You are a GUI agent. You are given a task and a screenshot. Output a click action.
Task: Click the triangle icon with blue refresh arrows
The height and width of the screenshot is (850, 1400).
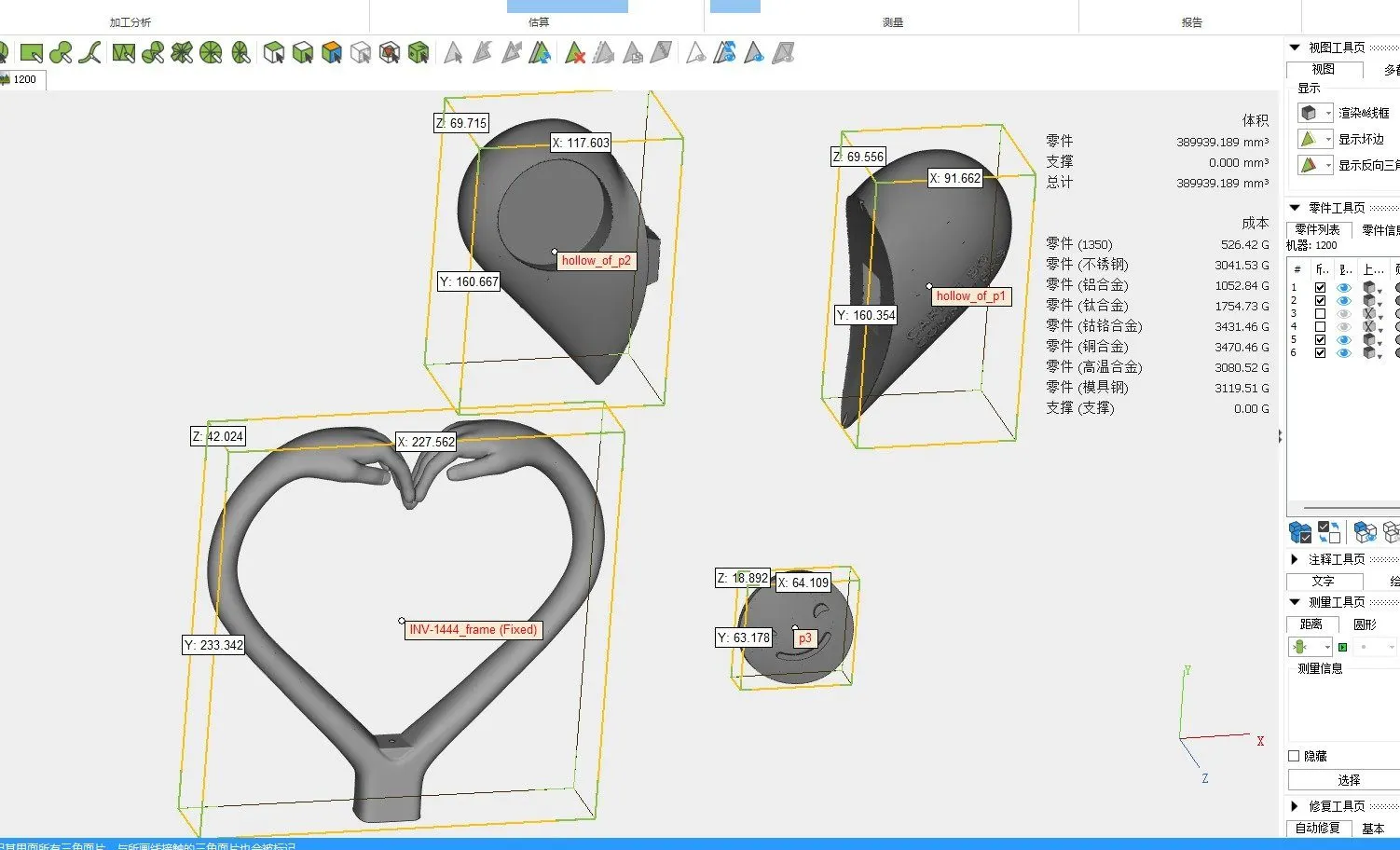pyautogui.click(x=540, y=53)
